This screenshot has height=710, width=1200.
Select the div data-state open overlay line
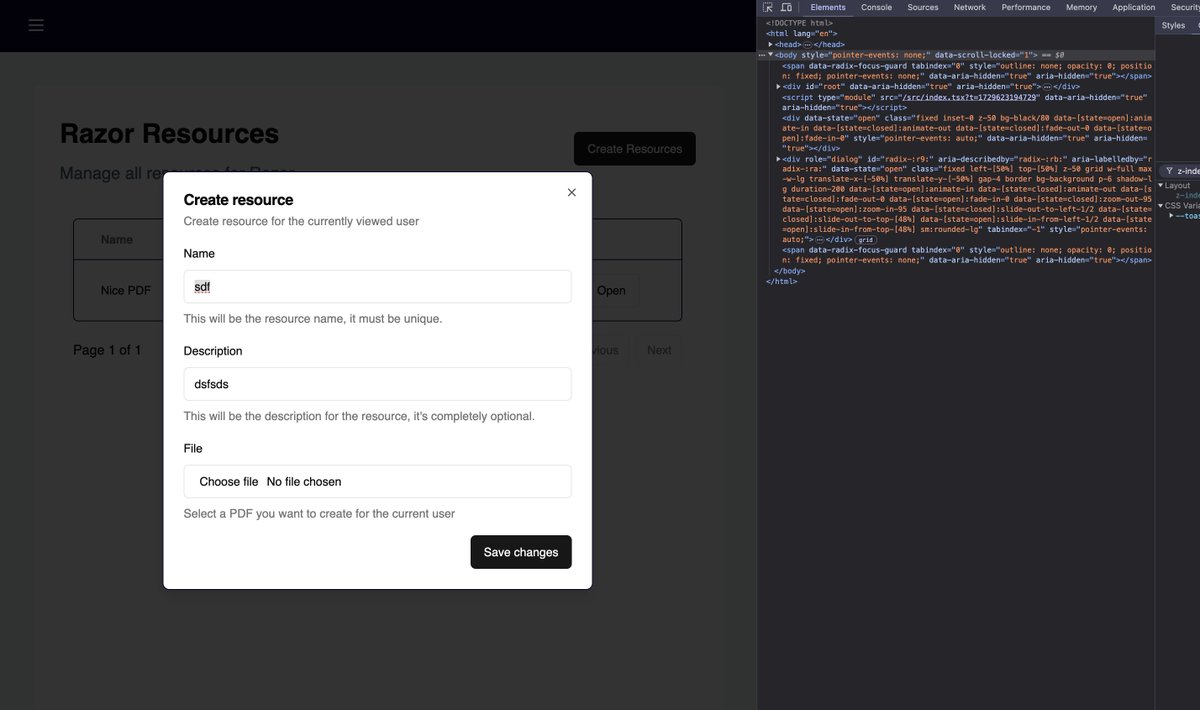pyautogui.click(x=967, y=133)
